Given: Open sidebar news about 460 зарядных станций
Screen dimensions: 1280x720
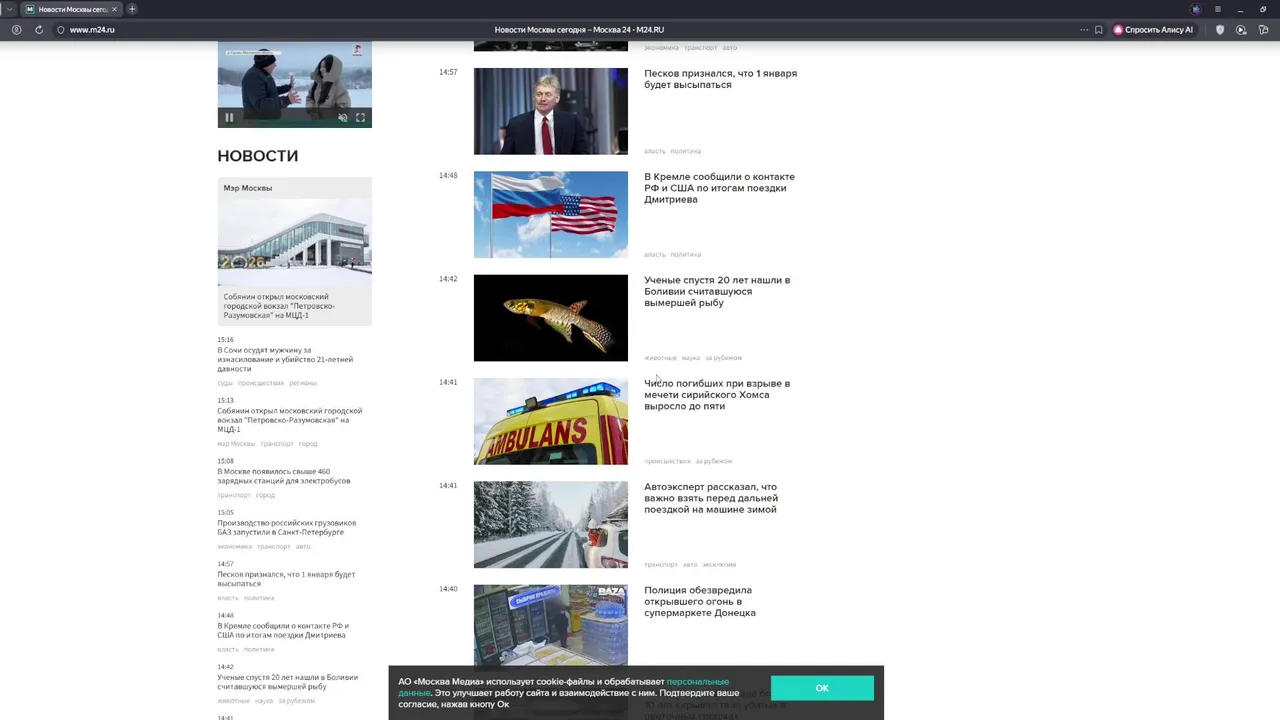Looking at the screenshot, I should 284,476.
